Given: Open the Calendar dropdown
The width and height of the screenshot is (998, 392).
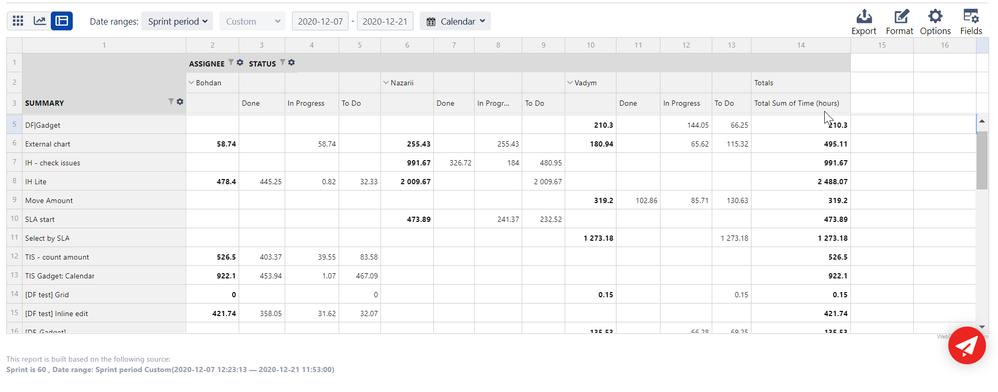Looking at the screenshot, I should tap(455, 21).
